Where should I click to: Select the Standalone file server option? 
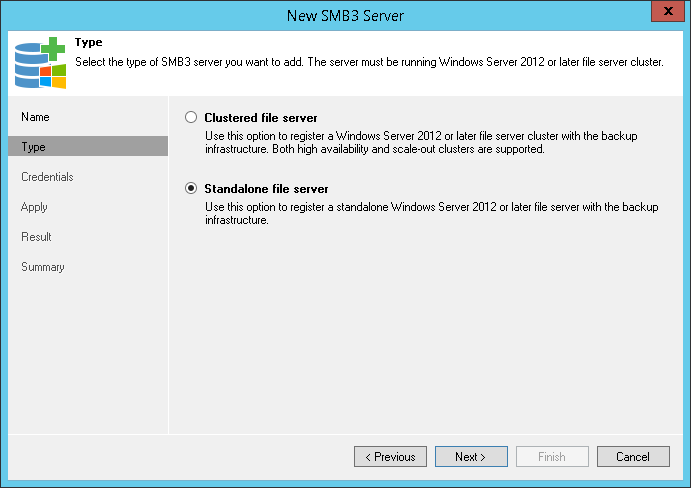191,188
